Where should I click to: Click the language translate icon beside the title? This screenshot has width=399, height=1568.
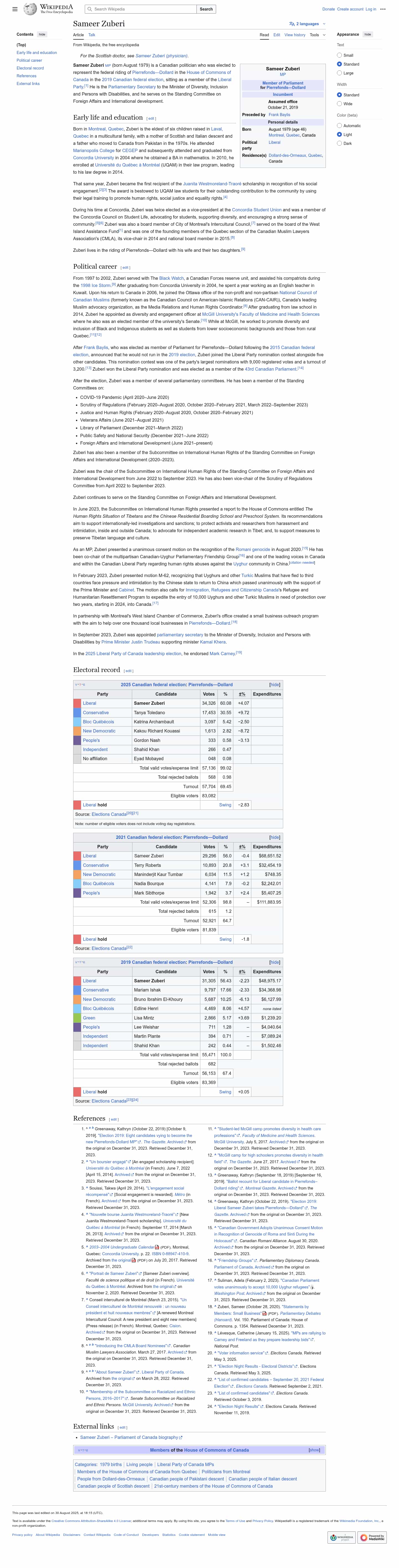pyautogui.click(x=292, y=24)
